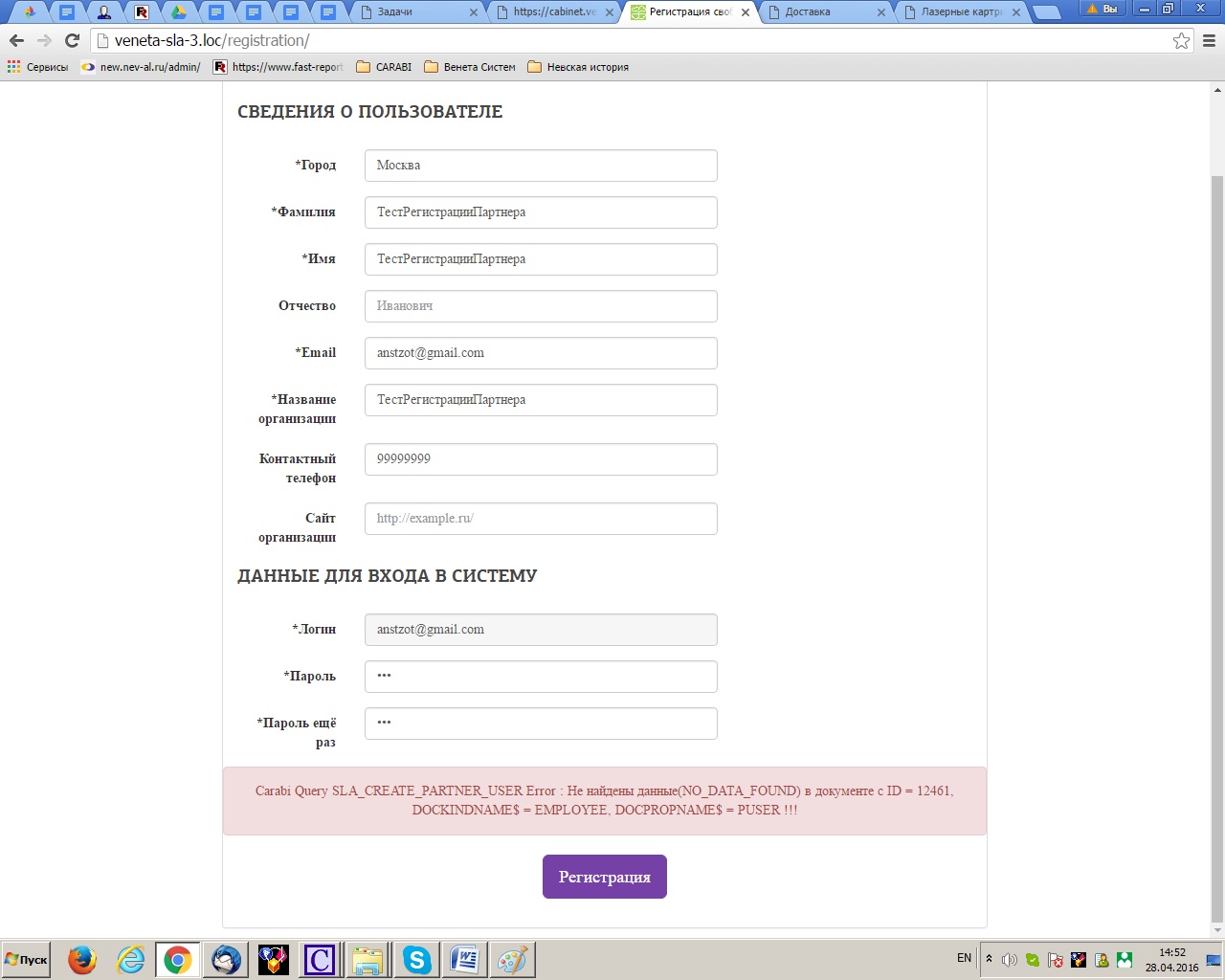
Task: Click the browser back arrow
Action: pyautogui.click(x=16, y=40)
